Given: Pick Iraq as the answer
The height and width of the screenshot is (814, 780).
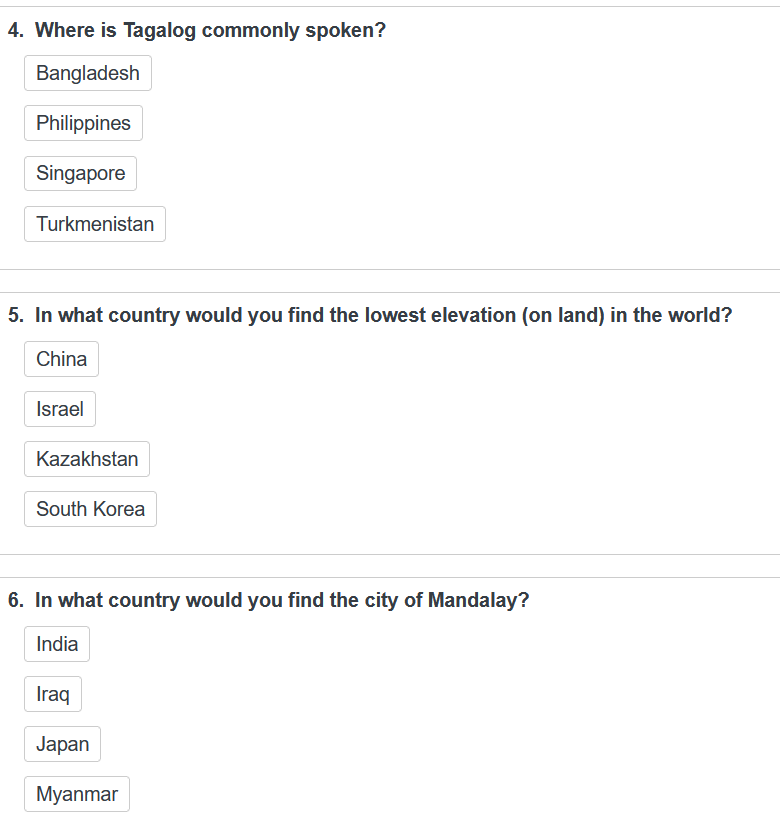Looking at the screenshot, I should point(53,694).
